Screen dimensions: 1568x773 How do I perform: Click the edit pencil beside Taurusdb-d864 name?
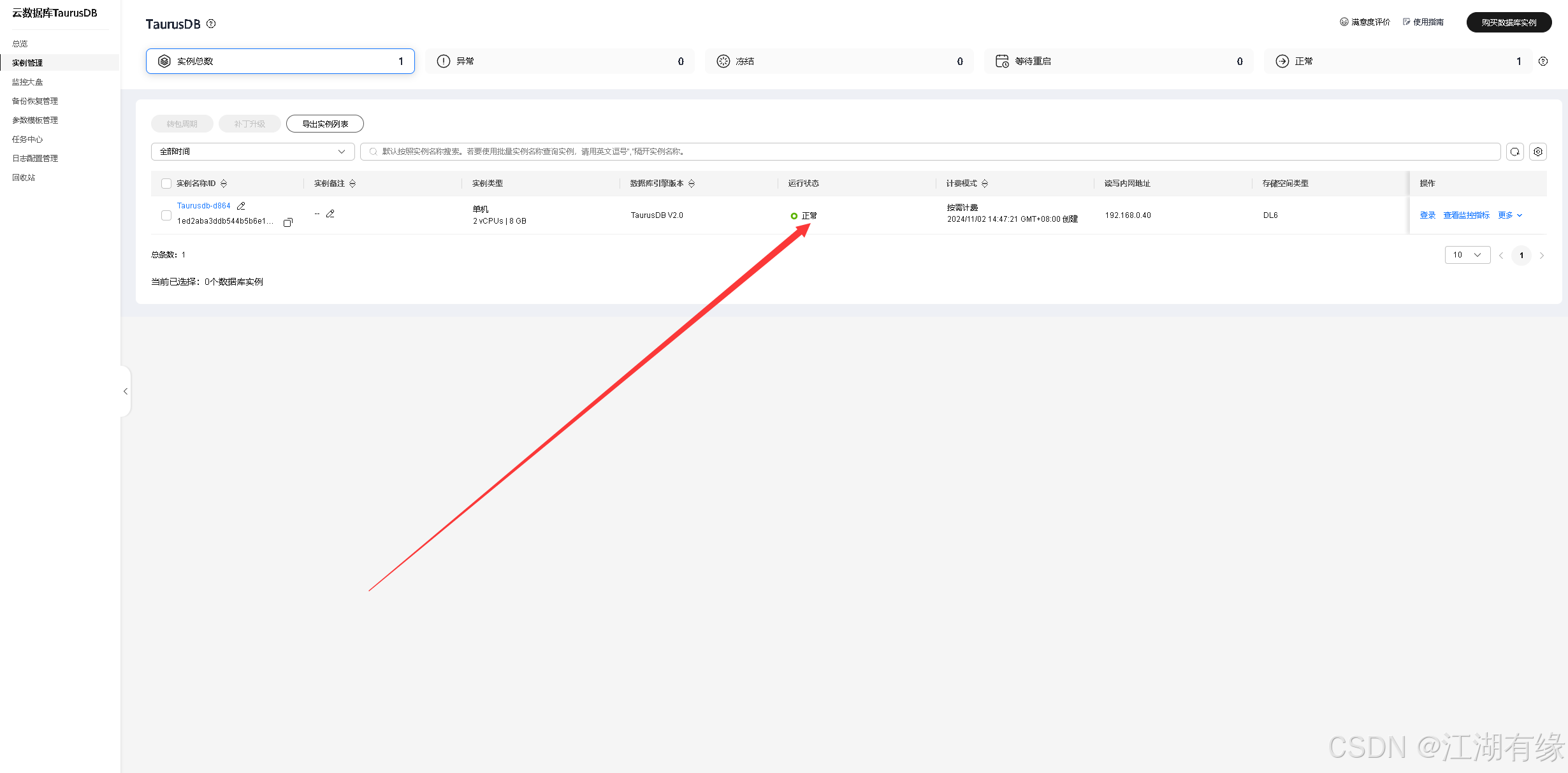241,206
